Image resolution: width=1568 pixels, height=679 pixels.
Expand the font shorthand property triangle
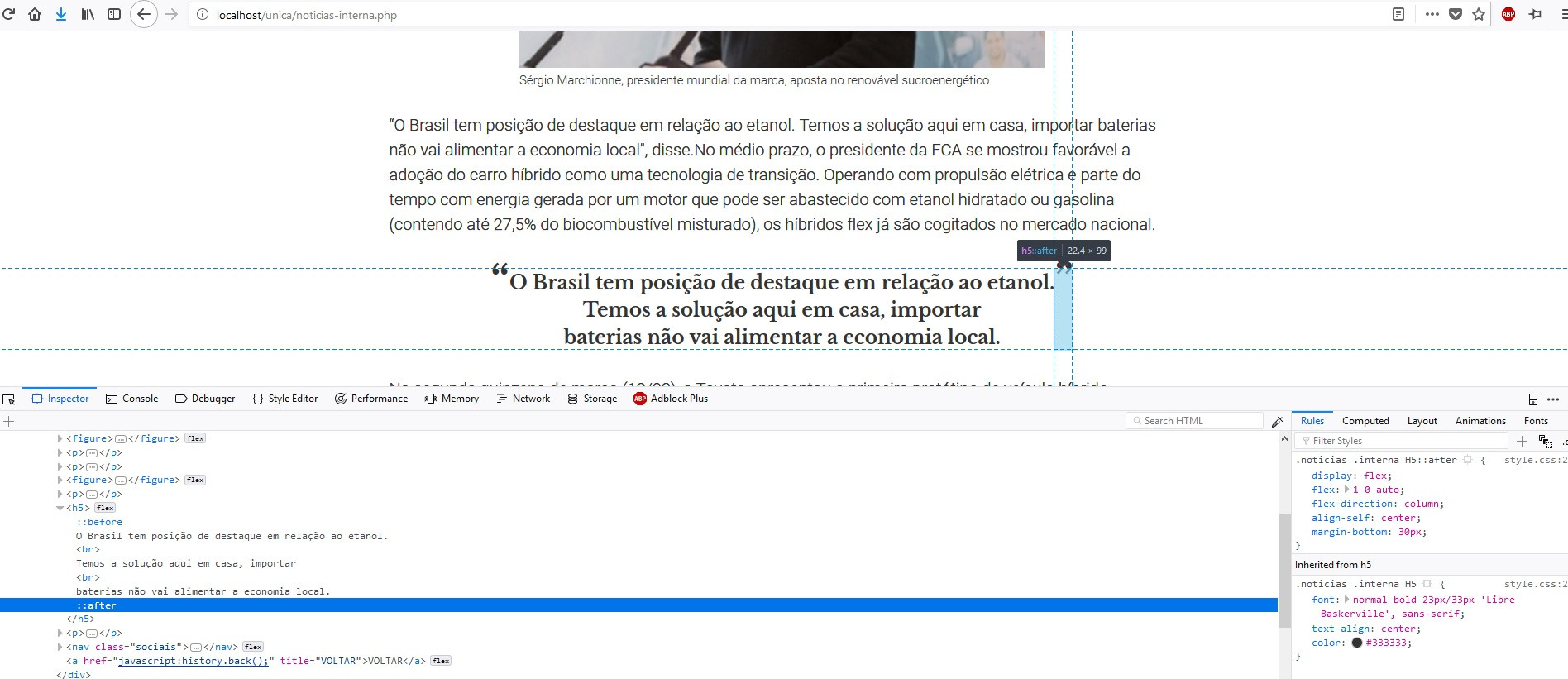click(1347, 600)
